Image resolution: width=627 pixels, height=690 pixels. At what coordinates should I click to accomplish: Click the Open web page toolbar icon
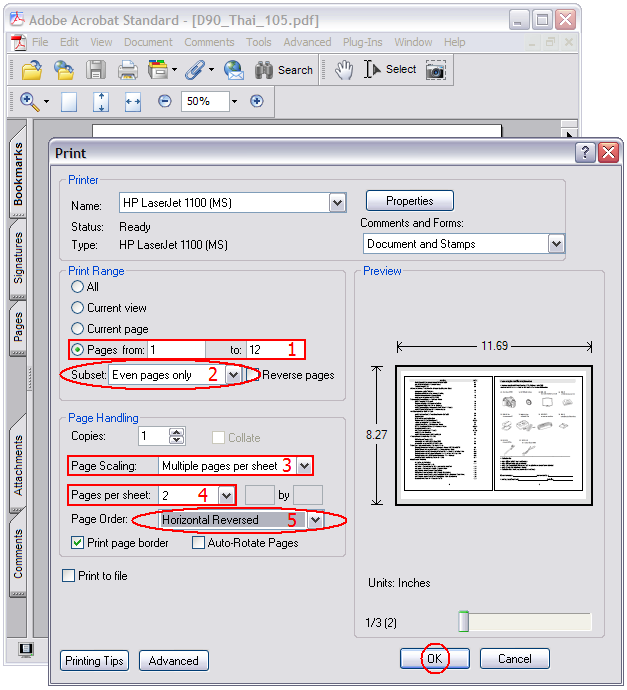(64, 70)
